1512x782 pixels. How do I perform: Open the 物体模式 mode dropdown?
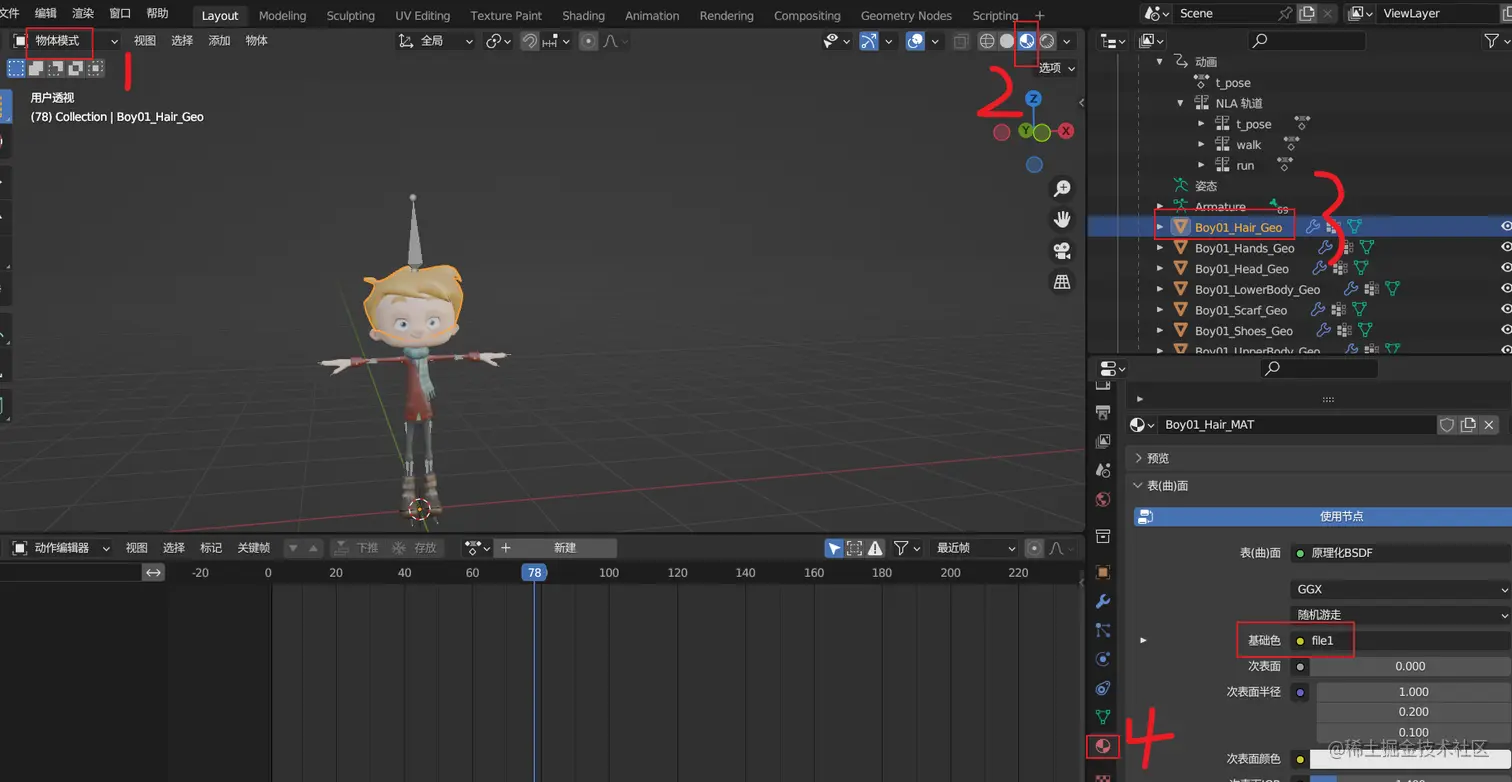pyautogui.click(x=66, y=41)
